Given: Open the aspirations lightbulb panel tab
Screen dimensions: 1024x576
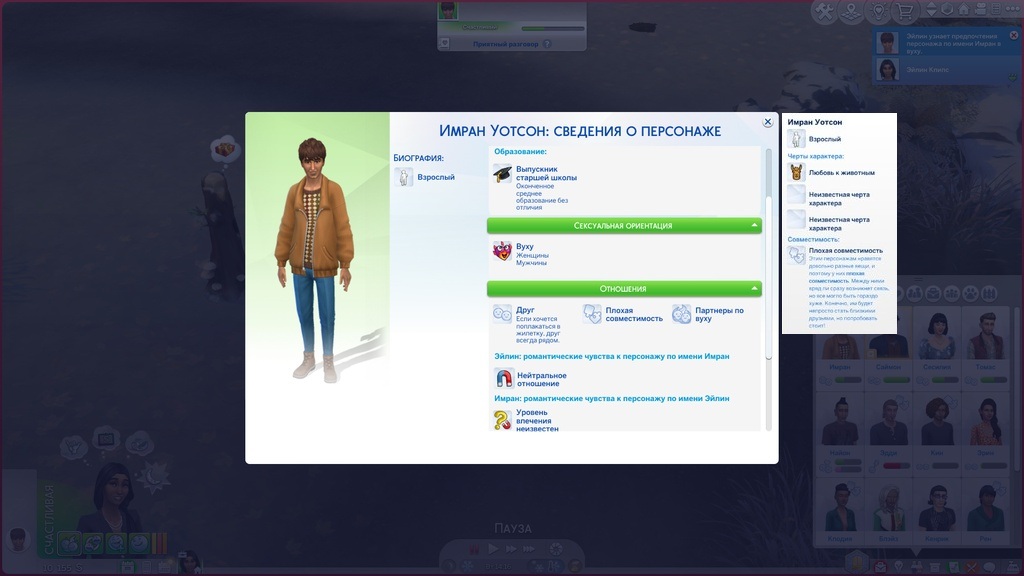Looking at the screenshot, I should (x=899, y=566).
